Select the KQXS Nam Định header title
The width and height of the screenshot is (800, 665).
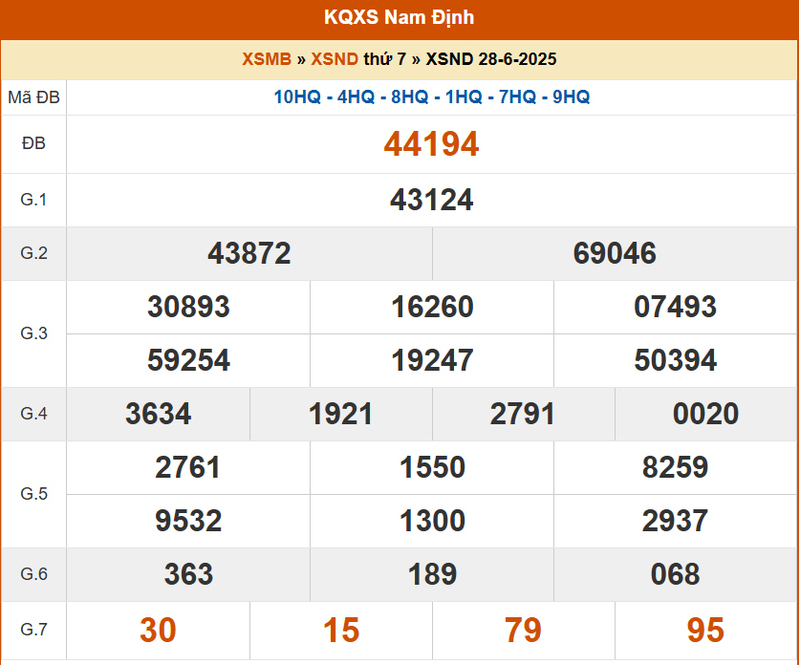coord(399,17)
